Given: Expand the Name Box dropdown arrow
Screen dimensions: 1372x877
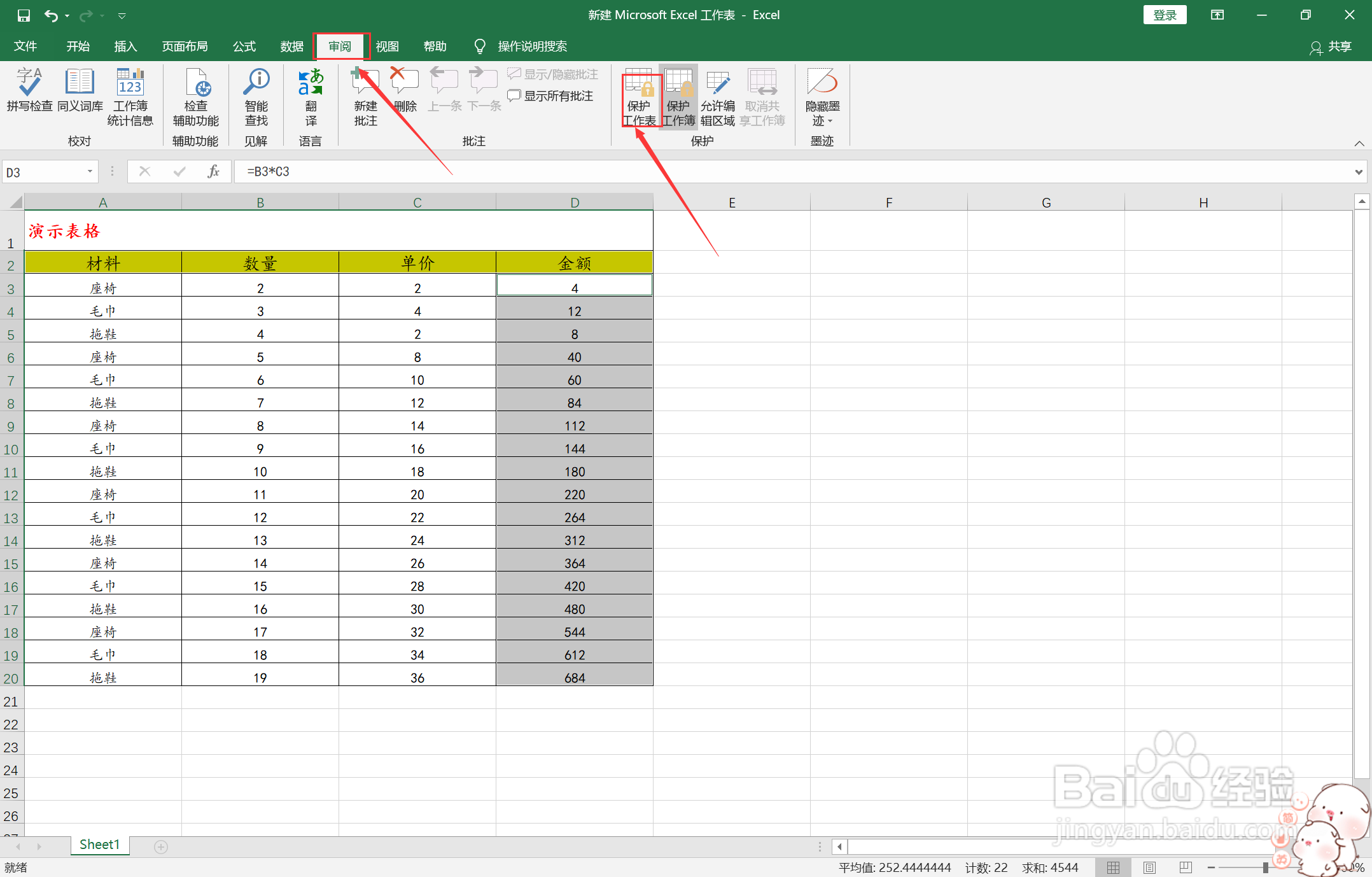Looking at the screenshot, I should click(x=90, y=172).
